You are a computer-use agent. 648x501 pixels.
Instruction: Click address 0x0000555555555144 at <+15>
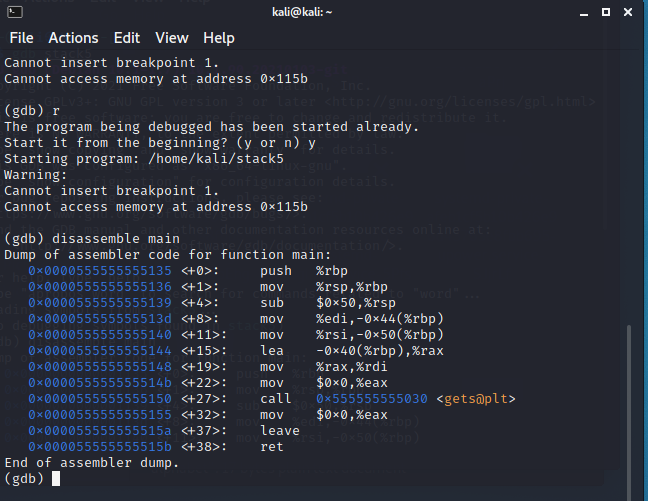(100, 351)
